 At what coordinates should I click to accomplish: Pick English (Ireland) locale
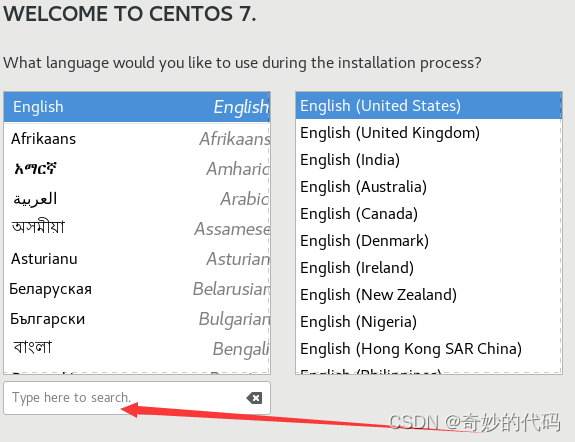[x=428, y=267]
